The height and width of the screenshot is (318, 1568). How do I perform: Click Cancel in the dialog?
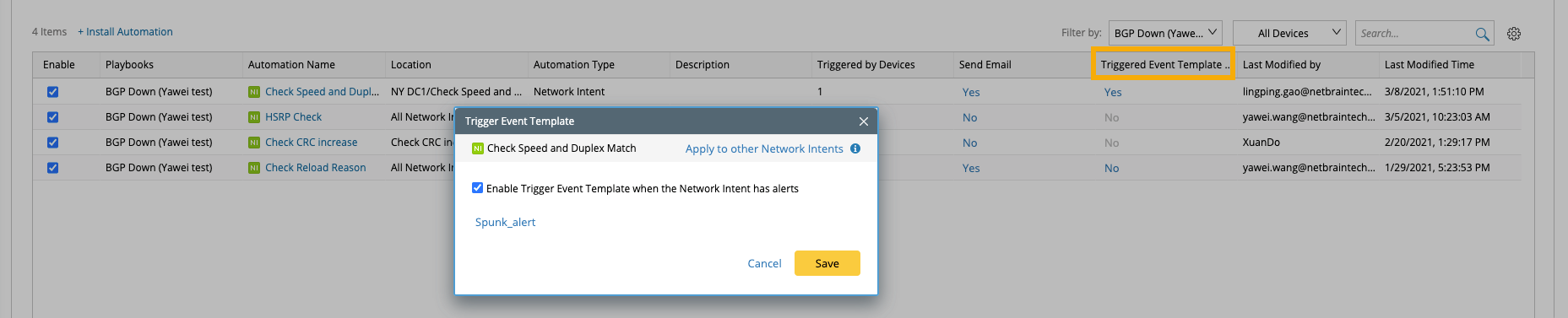point(764,263)
